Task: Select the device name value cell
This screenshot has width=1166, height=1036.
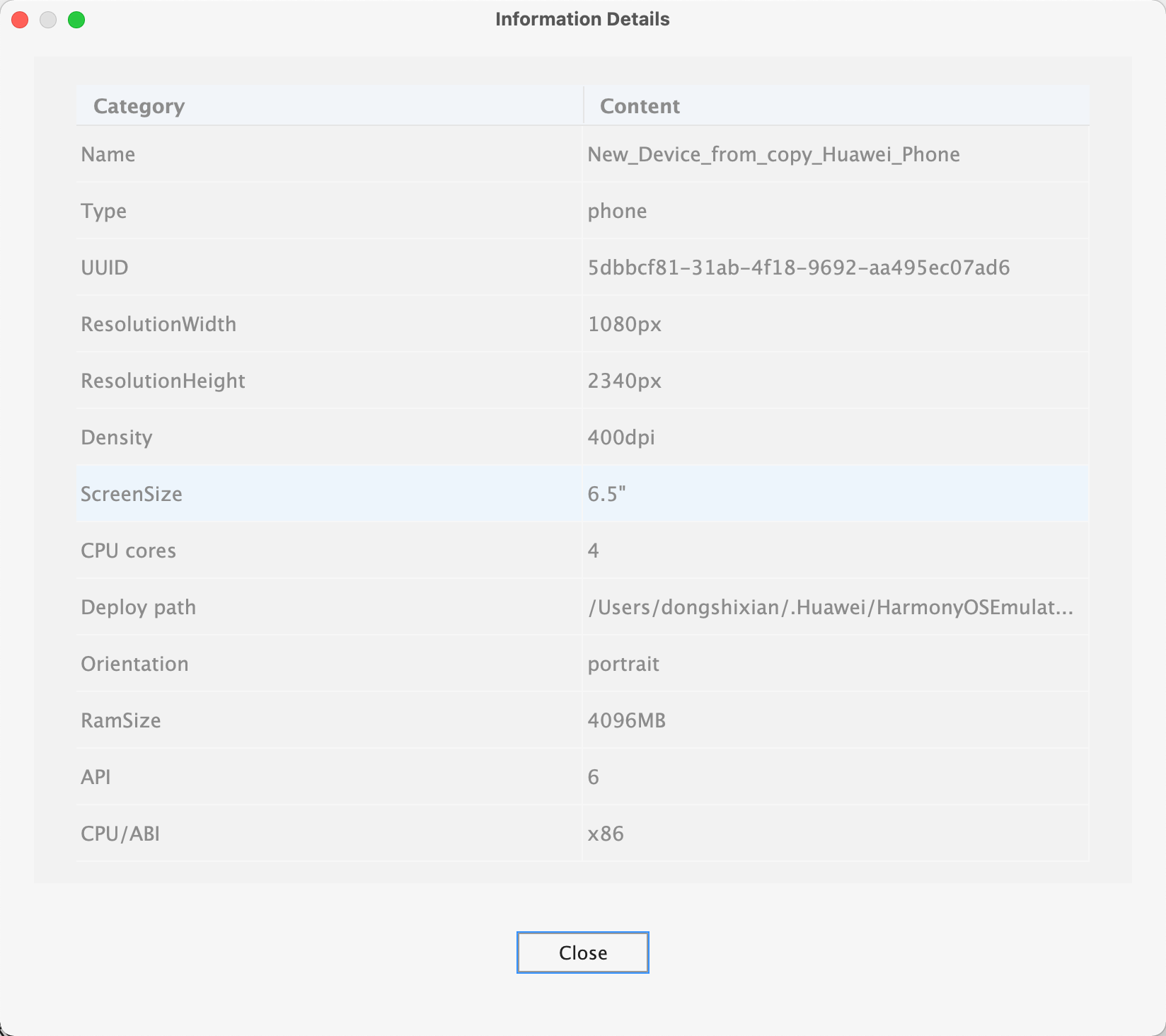Action: [773, 154]
